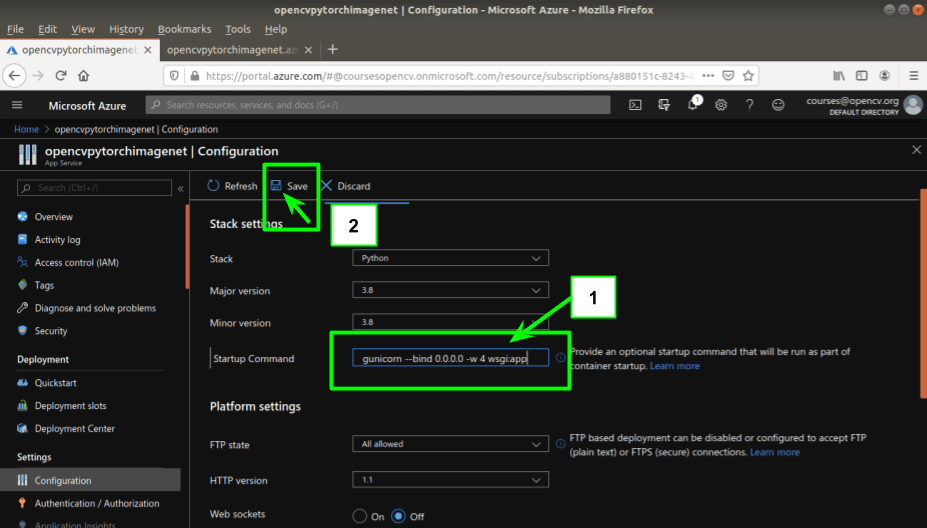The height and width of the screenshot is (528, 927).
Task: Open the courses@opencv.org account avatar
Action: (x=913, y=105)
